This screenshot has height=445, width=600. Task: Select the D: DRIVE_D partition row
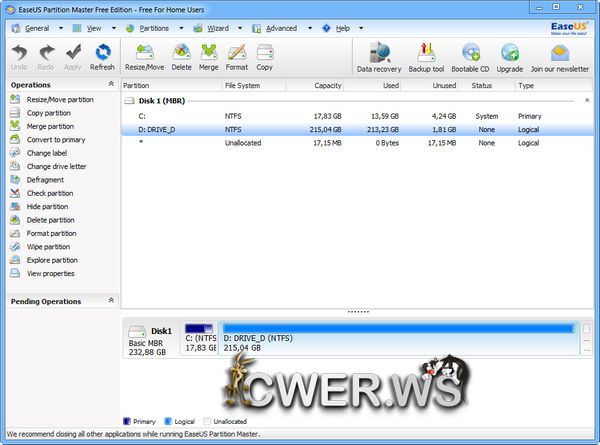pyautogui.click(x=357, y=130)
